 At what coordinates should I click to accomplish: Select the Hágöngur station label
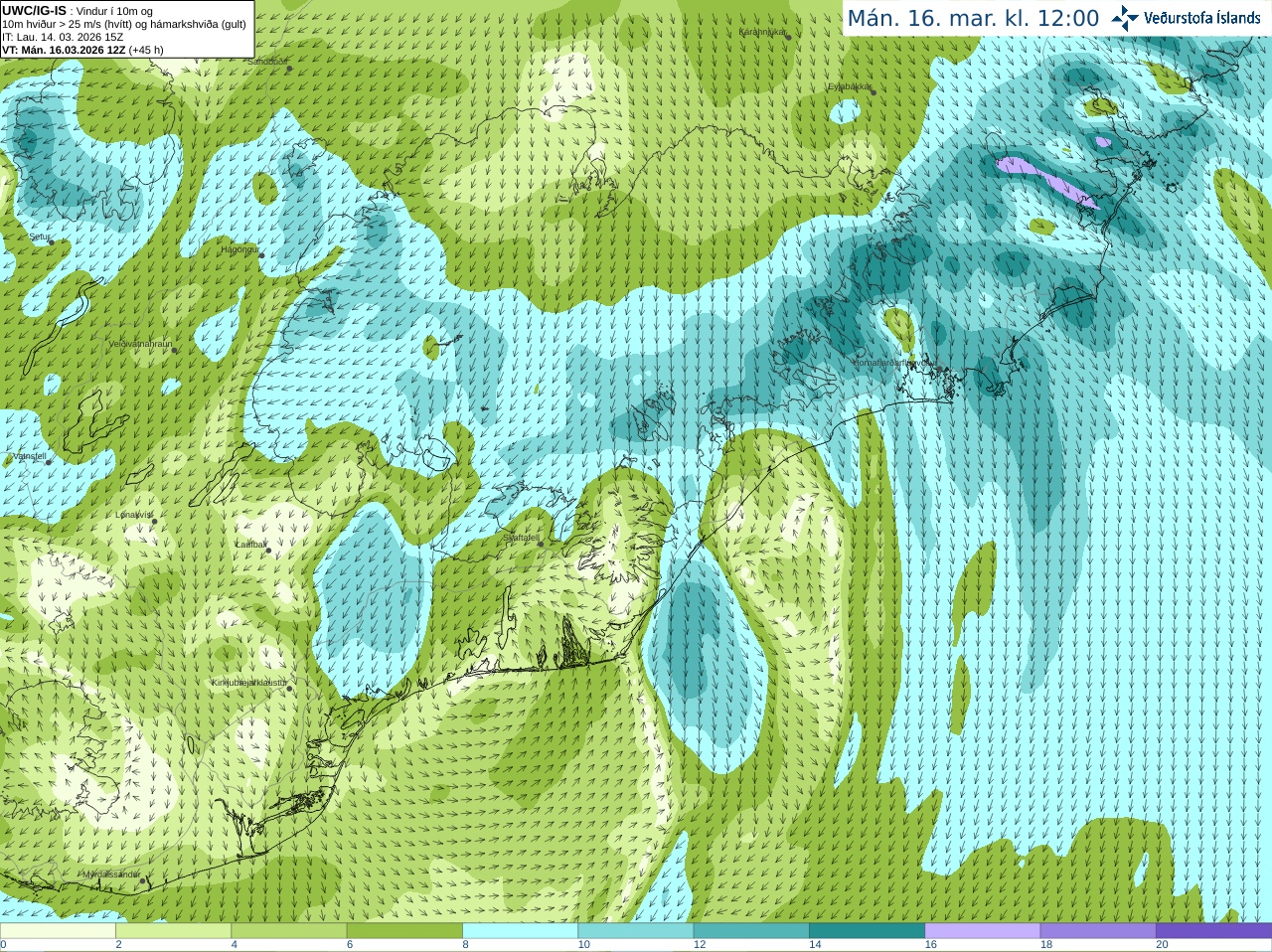(x=238, y=249)
